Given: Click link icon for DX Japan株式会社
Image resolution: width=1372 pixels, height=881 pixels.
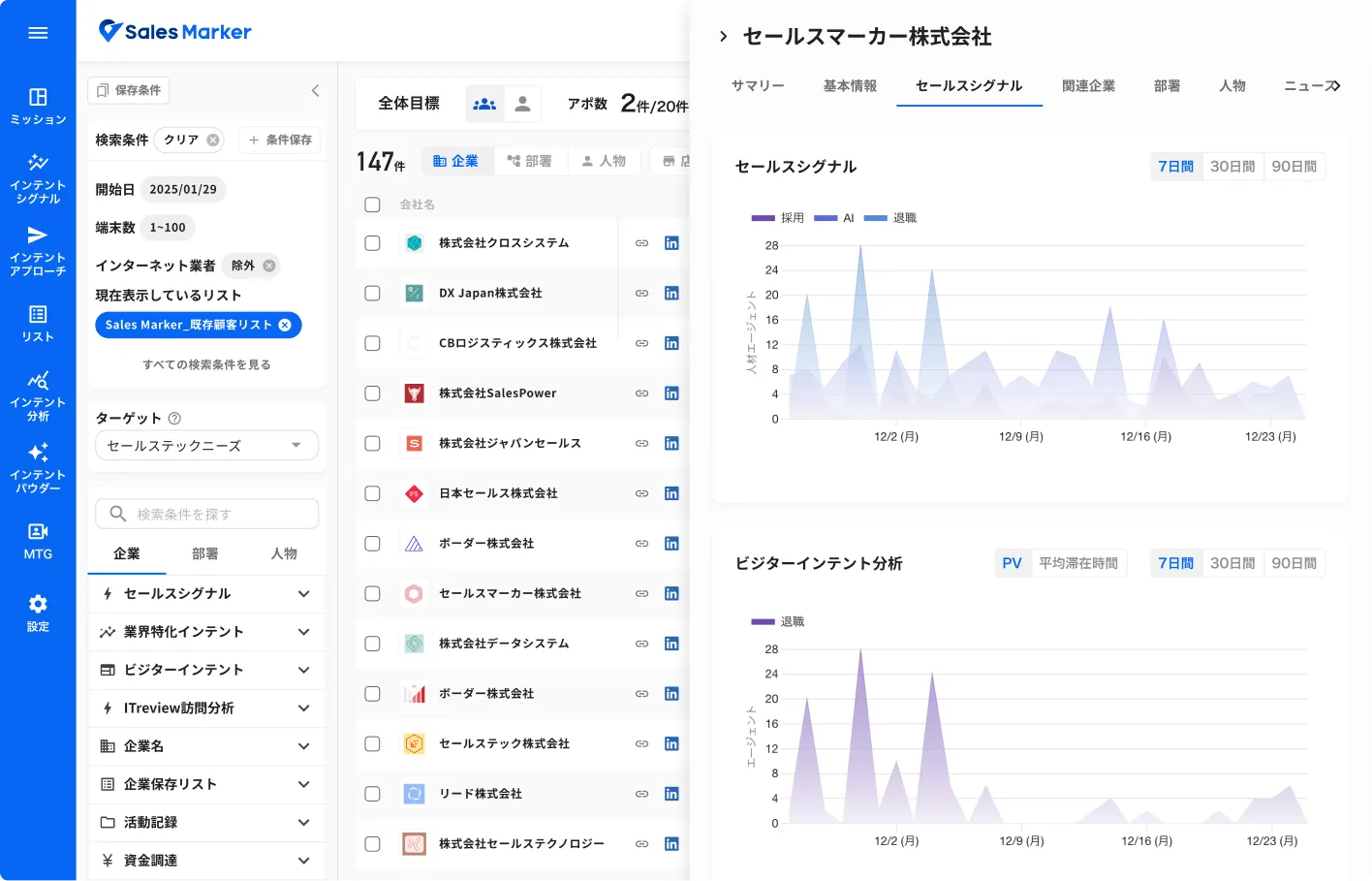Looking at the screenshot, I should [641, 293].
